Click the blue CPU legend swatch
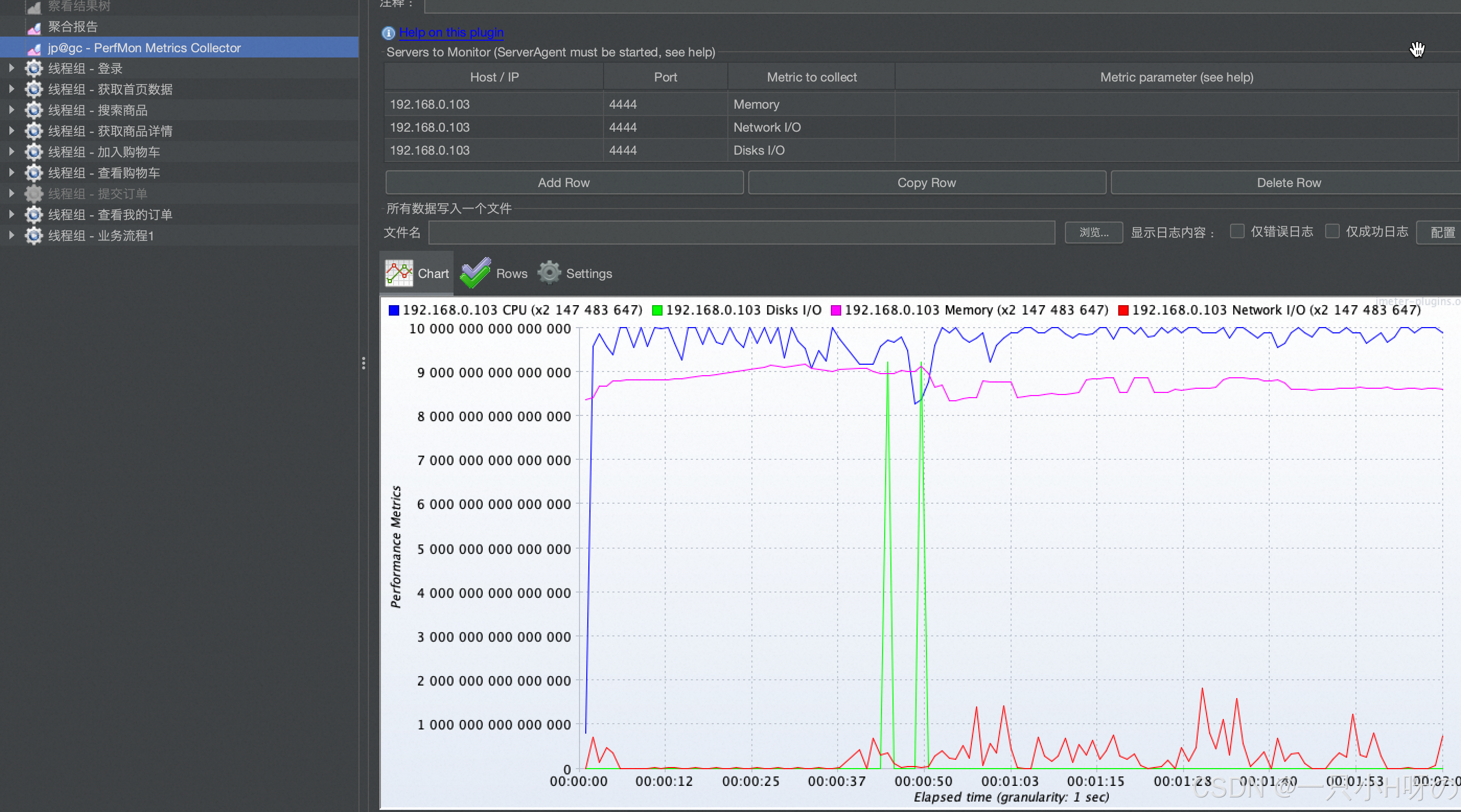This screenshot has height=812, width=1461. coord(393,310)
